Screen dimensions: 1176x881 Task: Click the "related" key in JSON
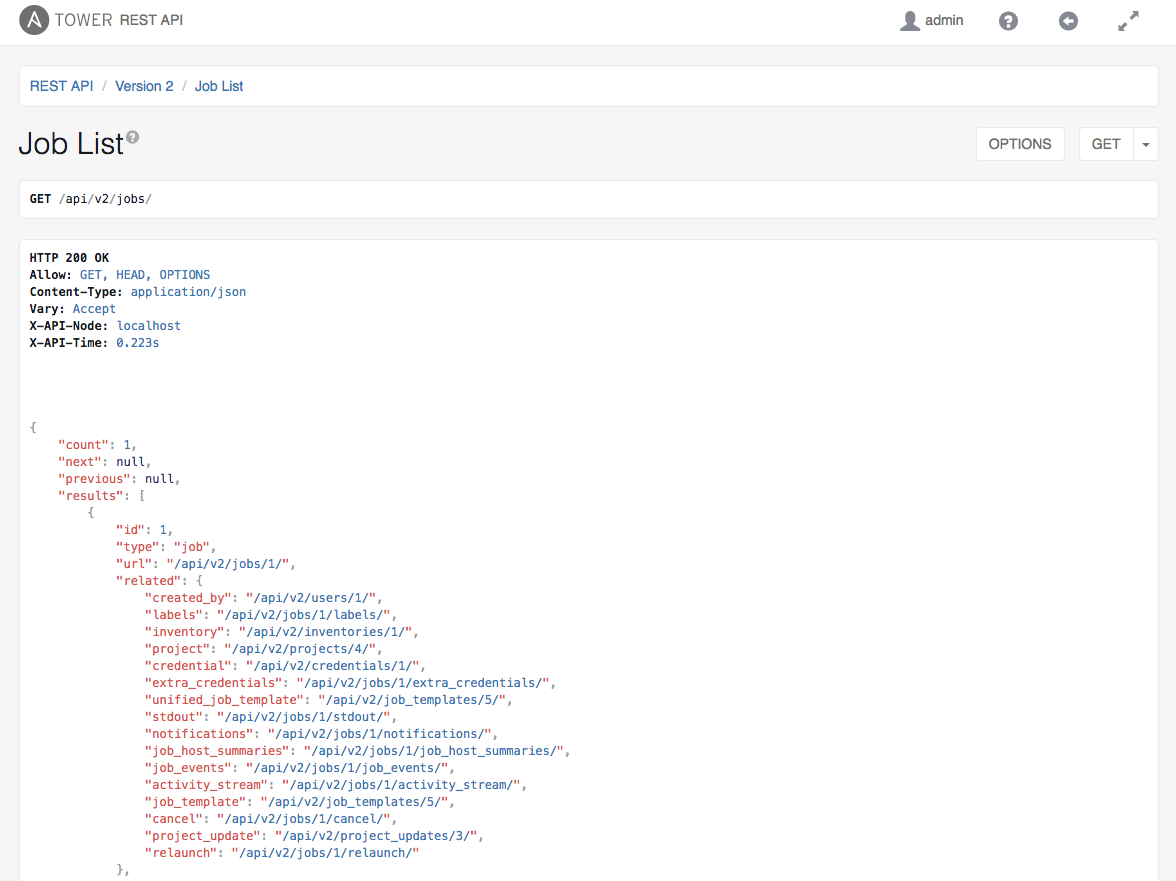tap(148, 580)
